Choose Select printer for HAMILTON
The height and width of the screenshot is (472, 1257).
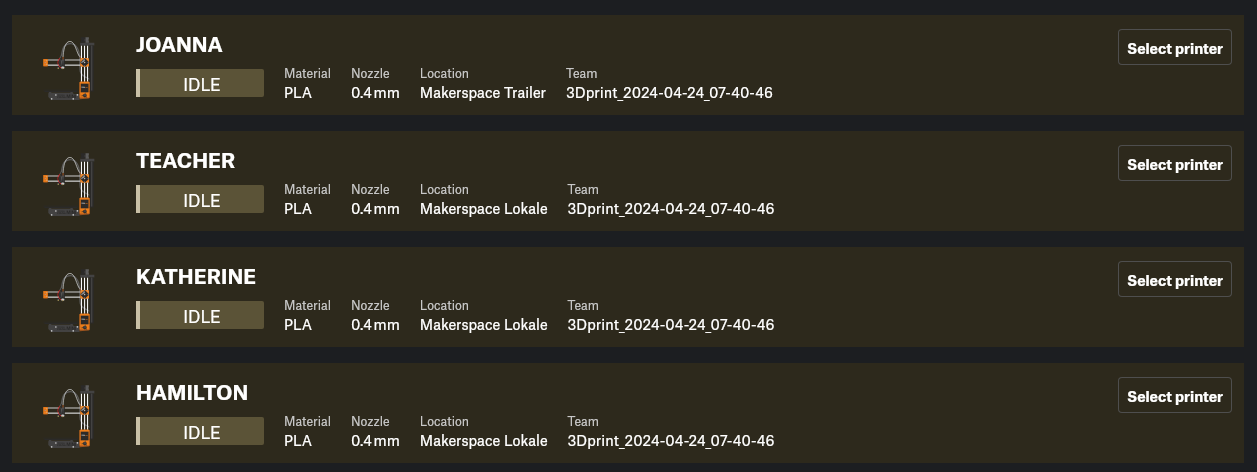point(1174,396)
